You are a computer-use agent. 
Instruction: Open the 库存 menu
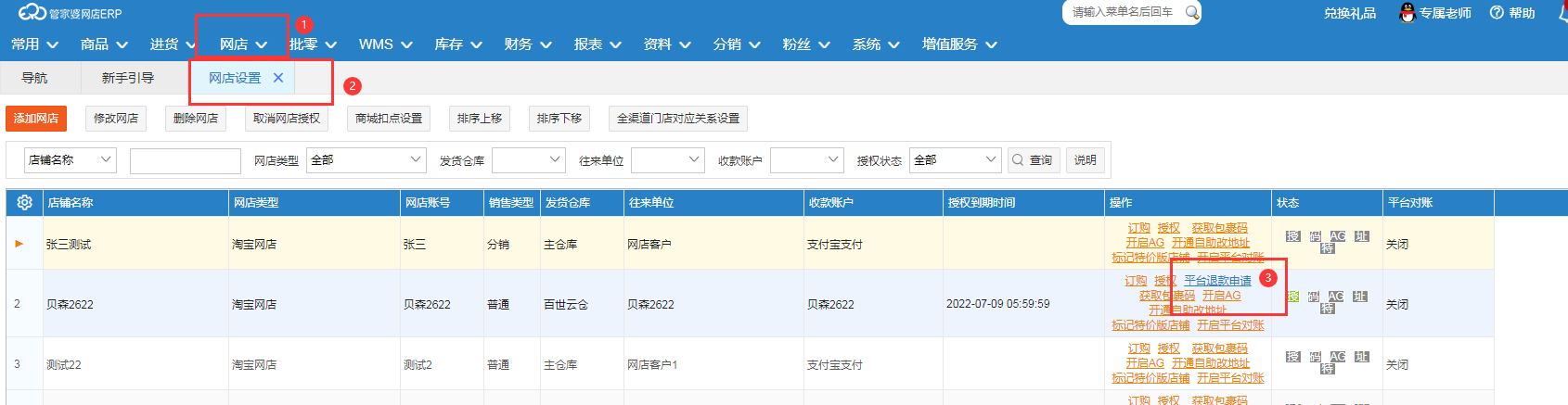point(458,44)
